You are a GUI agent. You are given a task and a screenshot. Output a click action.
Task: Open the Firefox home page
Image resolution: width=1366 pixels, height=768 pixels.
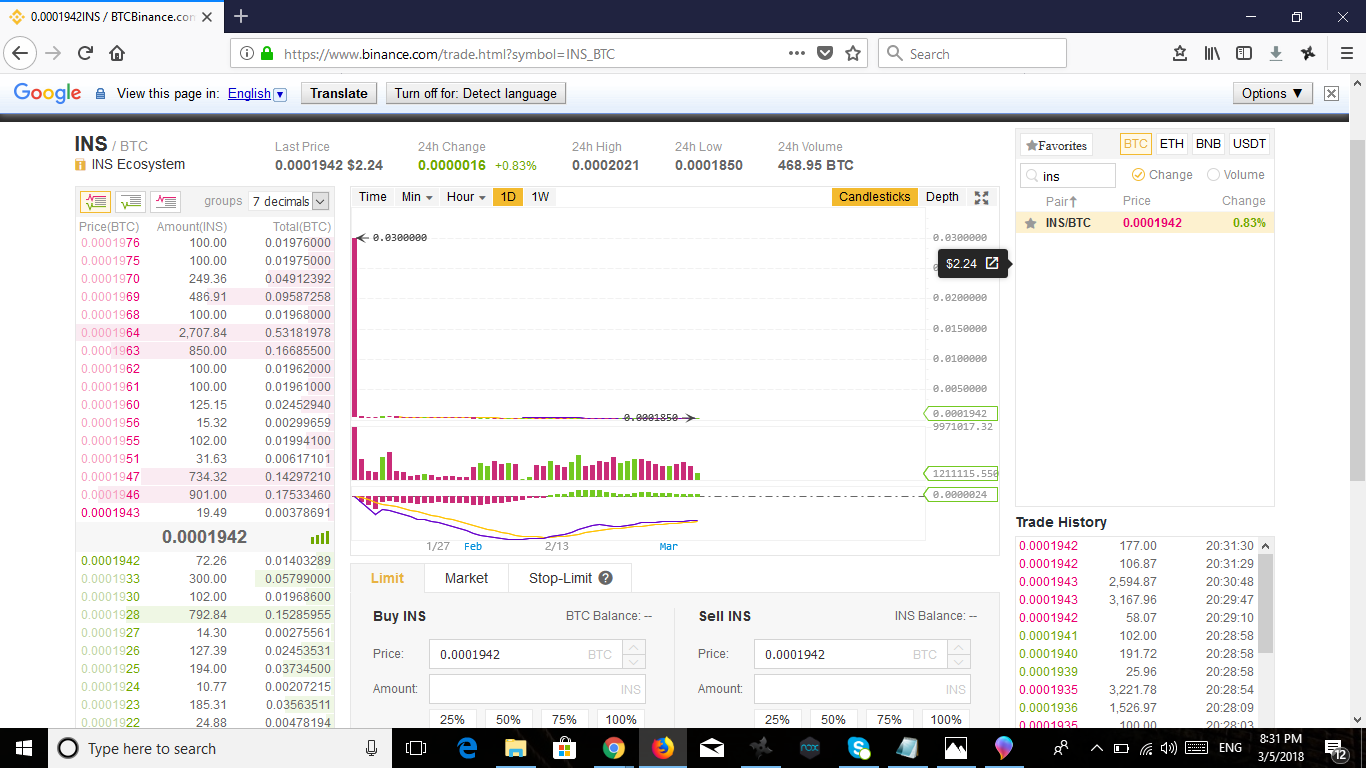pos(117,53)
